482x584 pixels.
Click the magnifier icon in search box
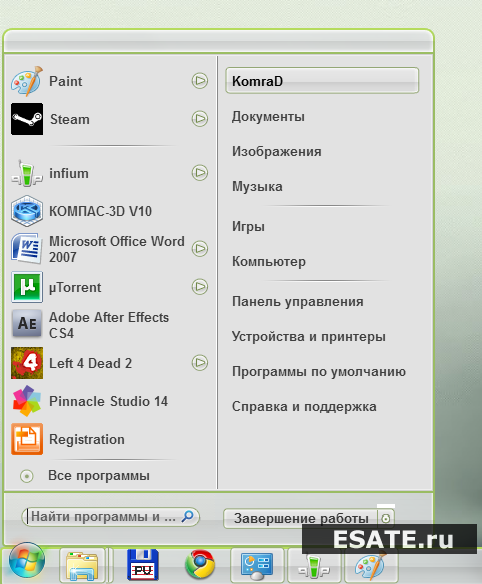(x=187, y=516)
